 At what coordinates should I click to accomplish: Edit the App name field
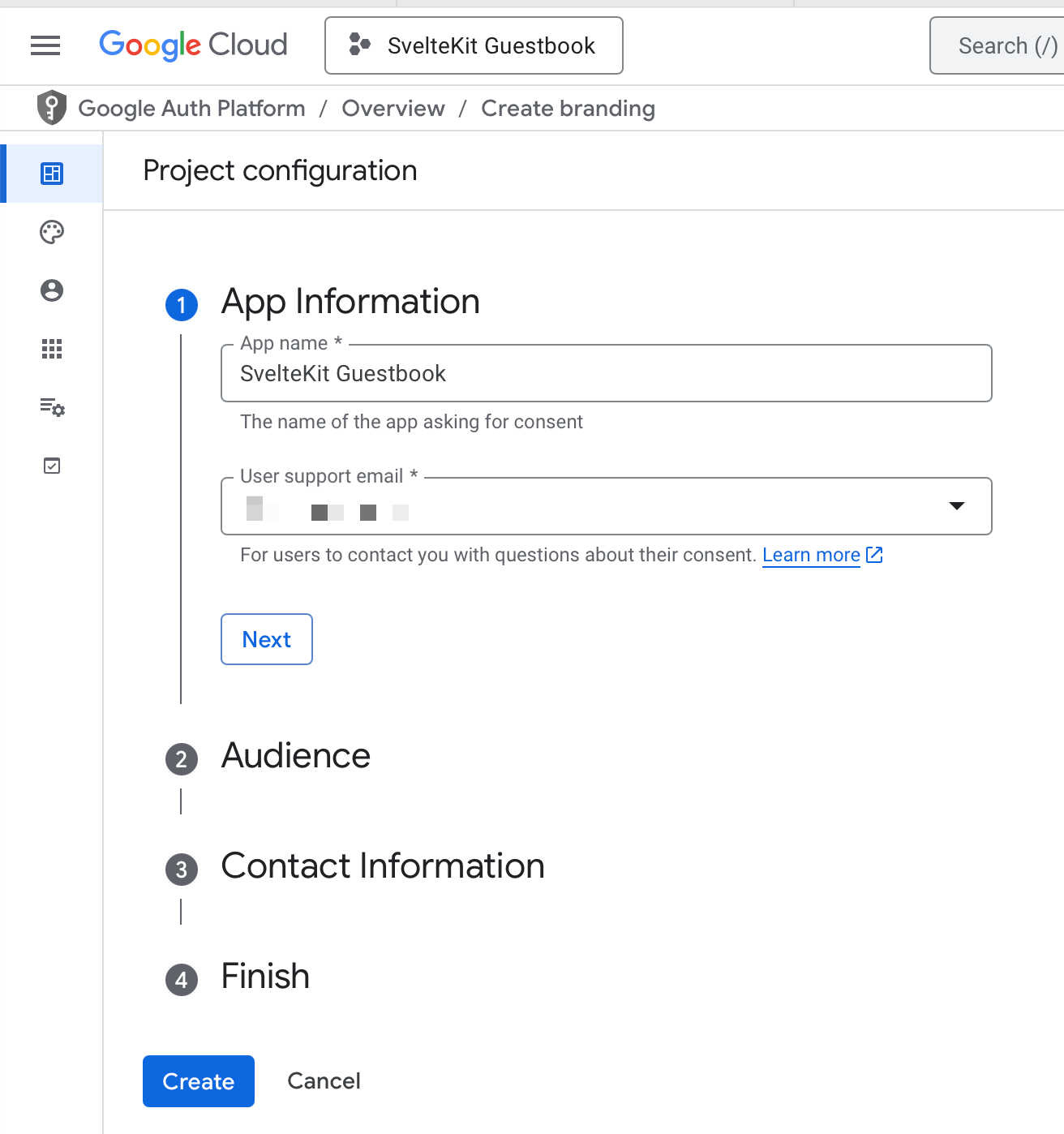(606, 374)
